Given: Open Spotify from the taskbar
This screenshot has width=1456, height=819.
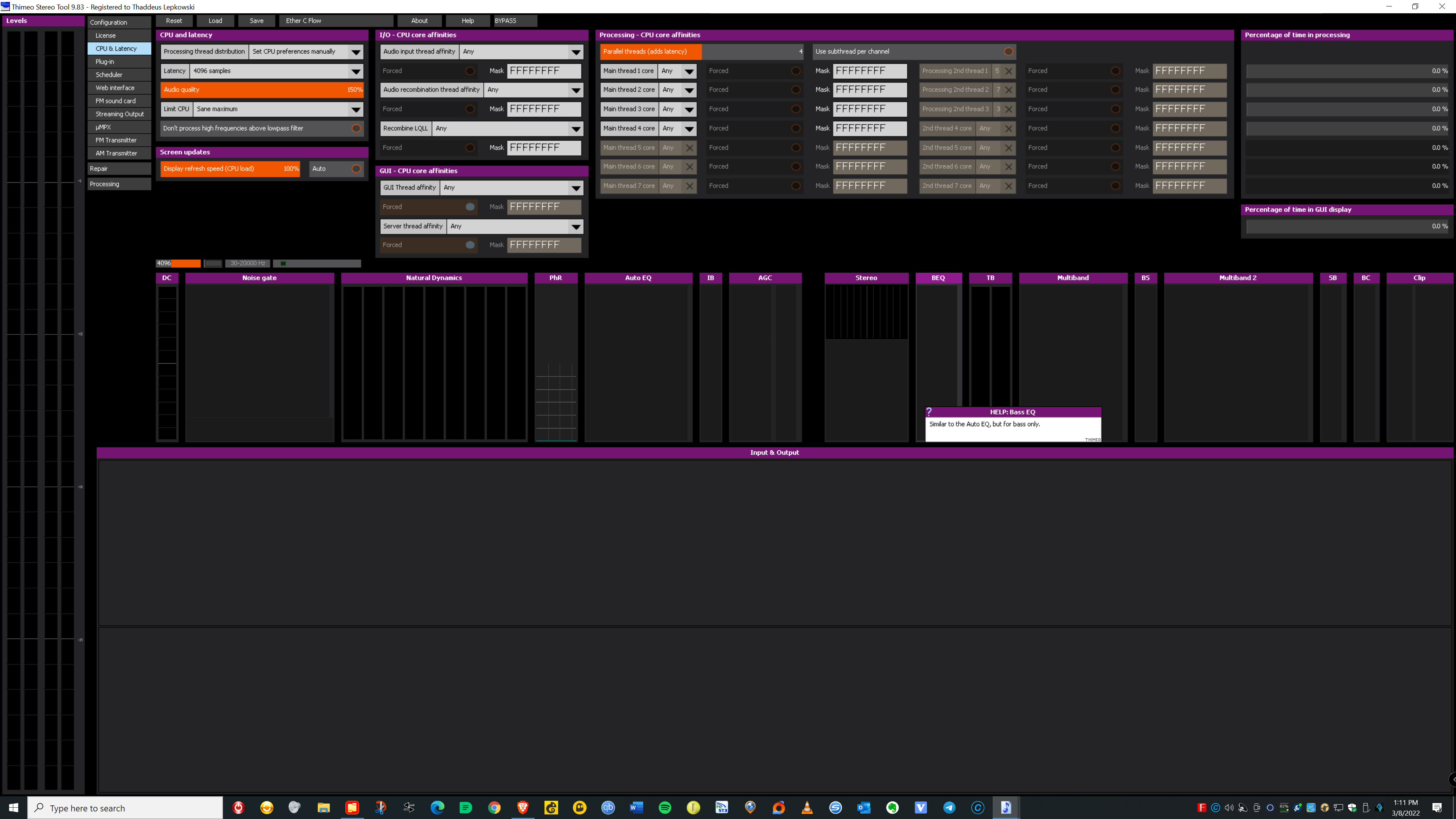Looking at the screenshot, I should point(665,807).
